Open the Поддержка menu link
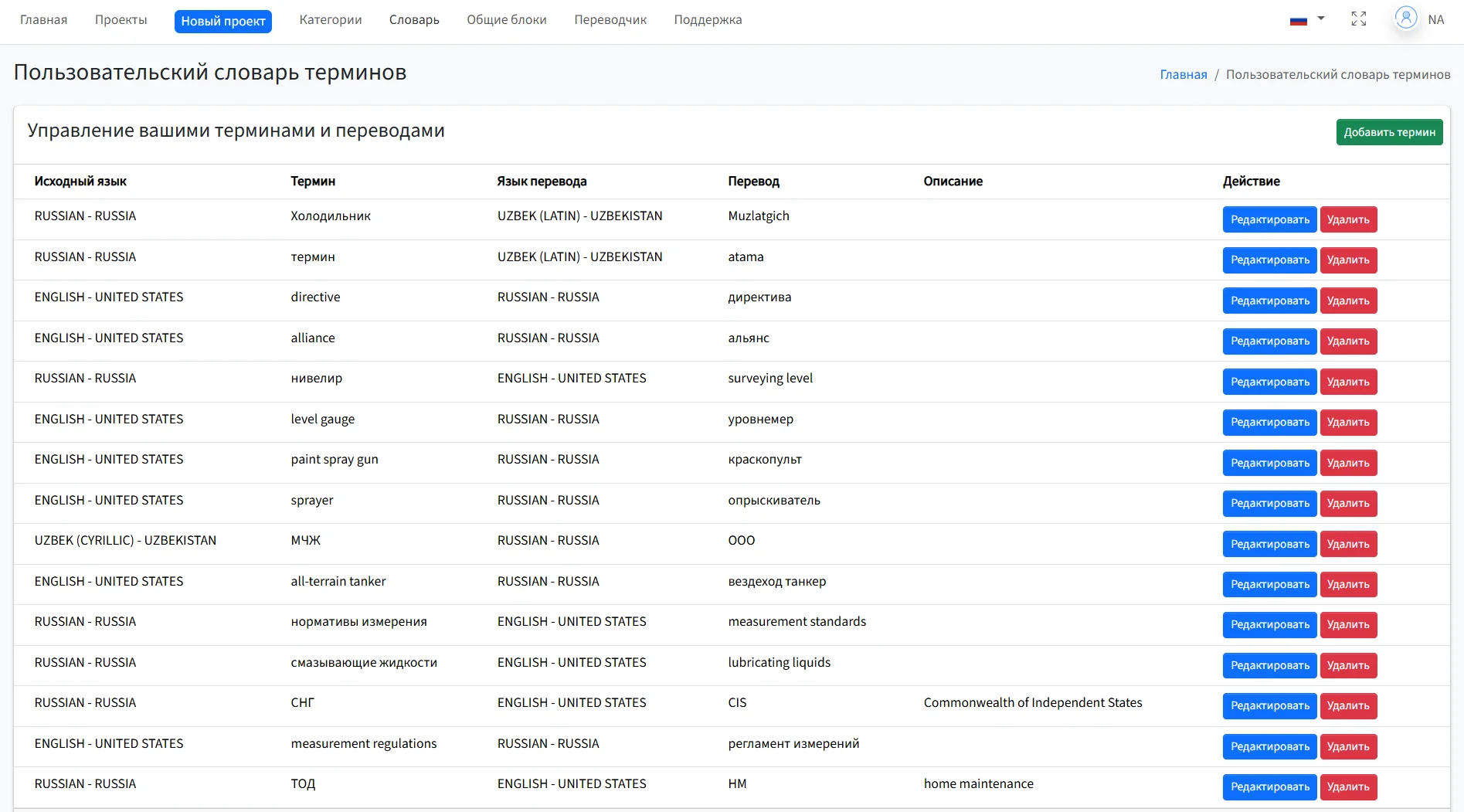Image resolution: width=1464 pixels, height=812 pixels. coord(708,19)
